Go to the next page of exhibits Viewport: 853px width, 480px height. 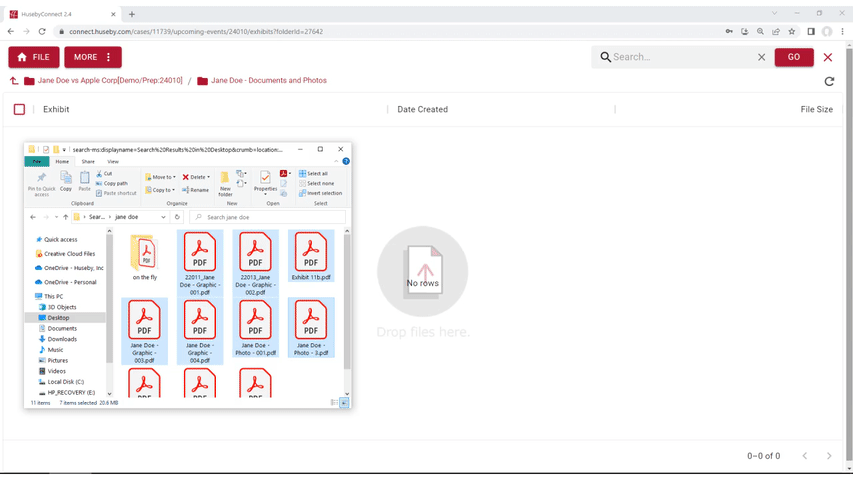click(829, 456)
